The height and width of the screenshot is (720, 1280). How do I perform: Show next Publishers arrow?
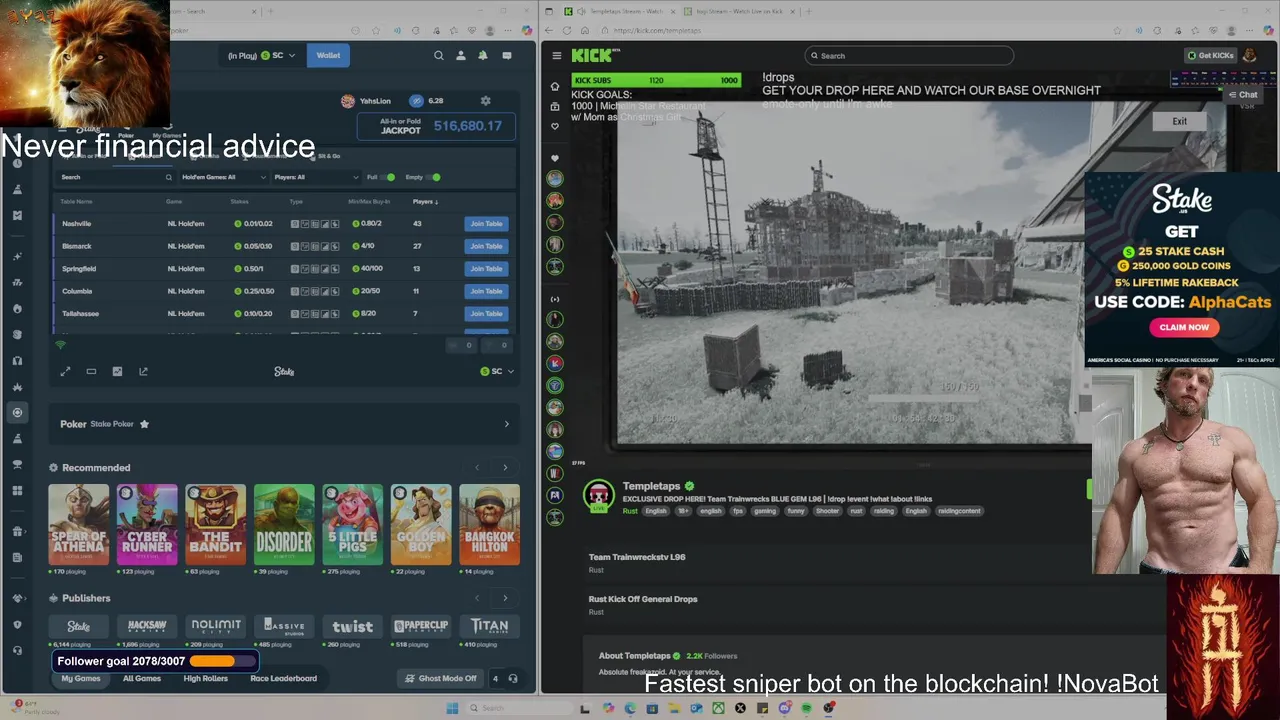click(505, 598)
